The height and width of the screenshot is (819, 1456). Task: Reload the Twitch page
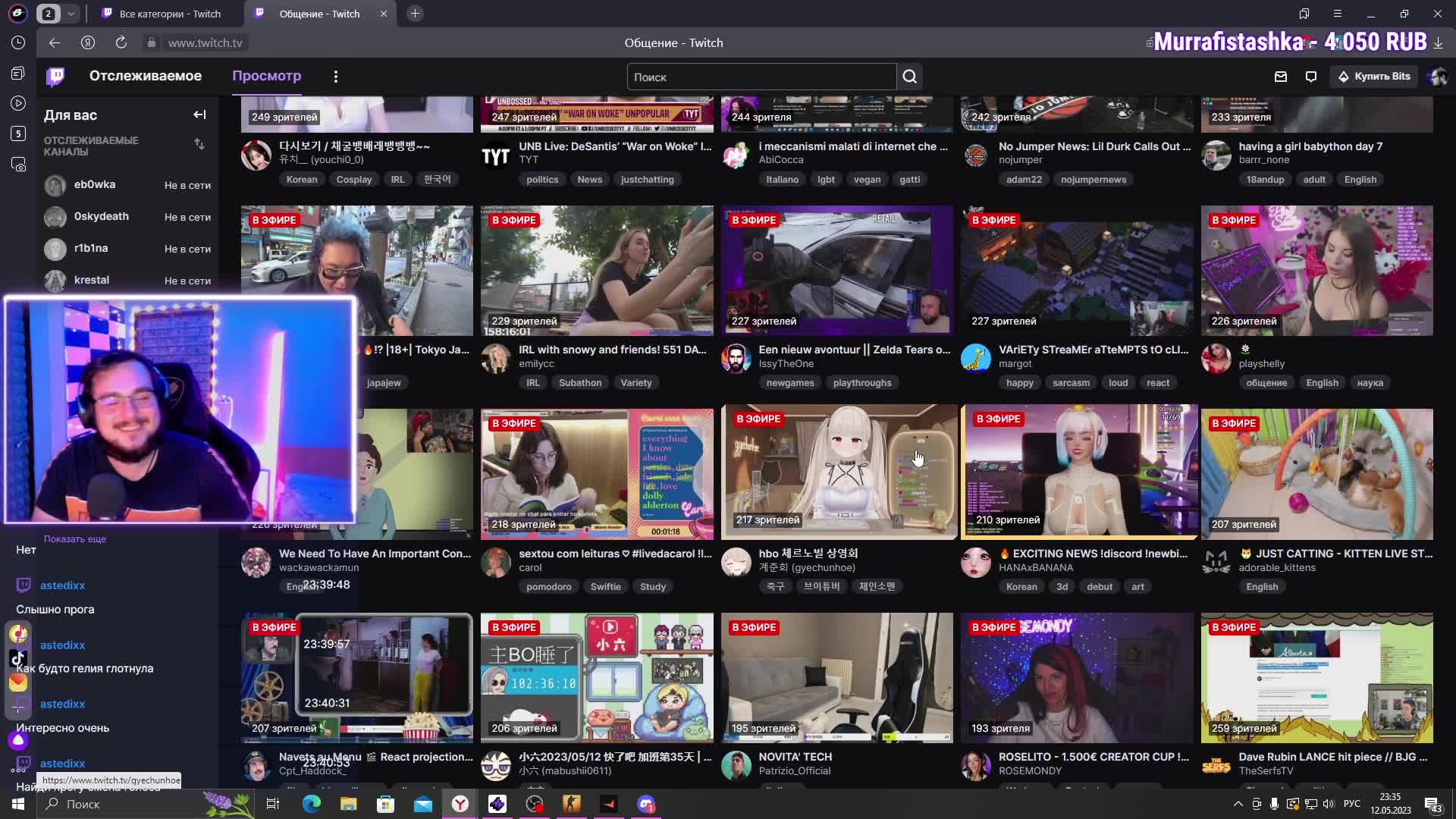121,42
